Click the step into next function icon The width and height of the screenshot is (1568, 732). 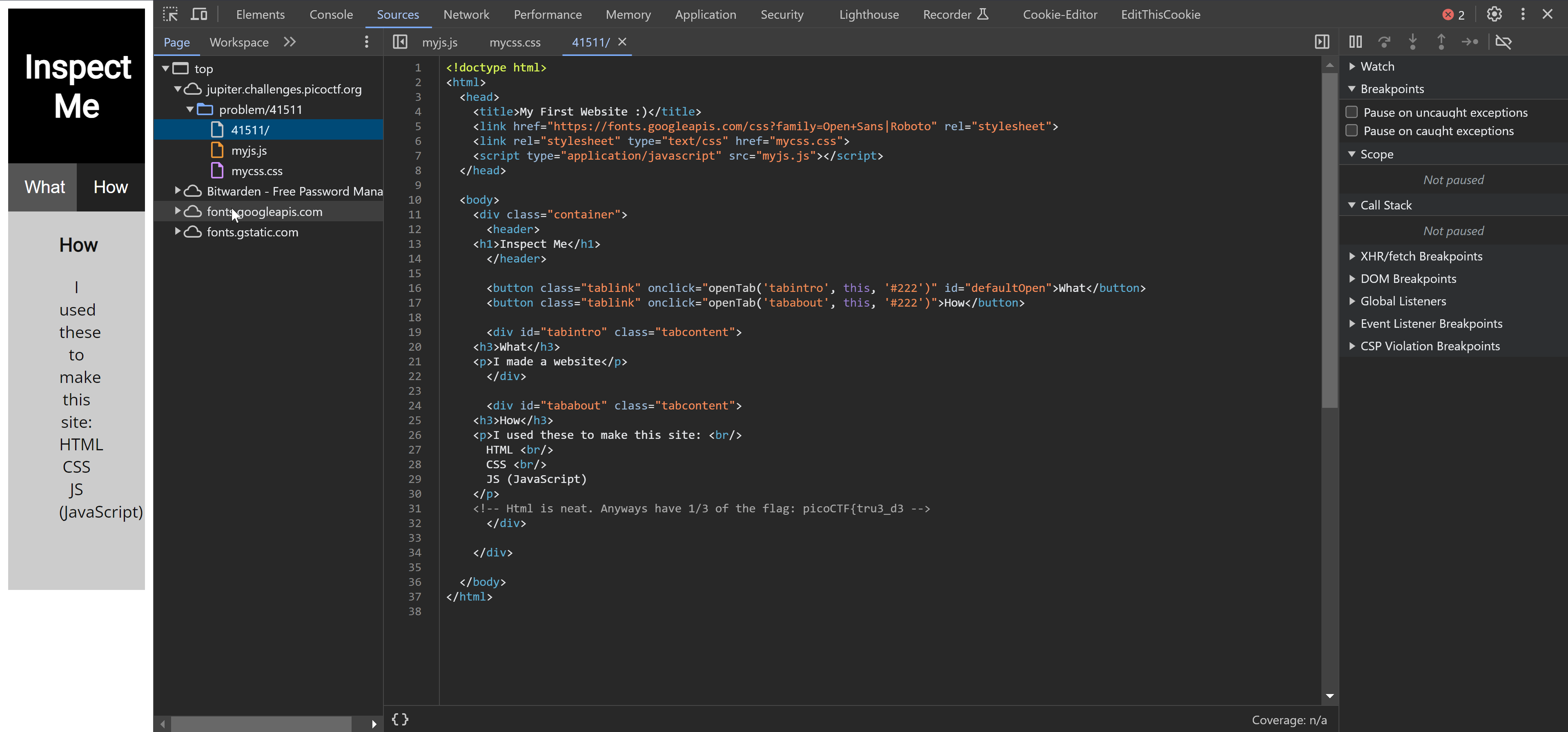pos(1412,42)
